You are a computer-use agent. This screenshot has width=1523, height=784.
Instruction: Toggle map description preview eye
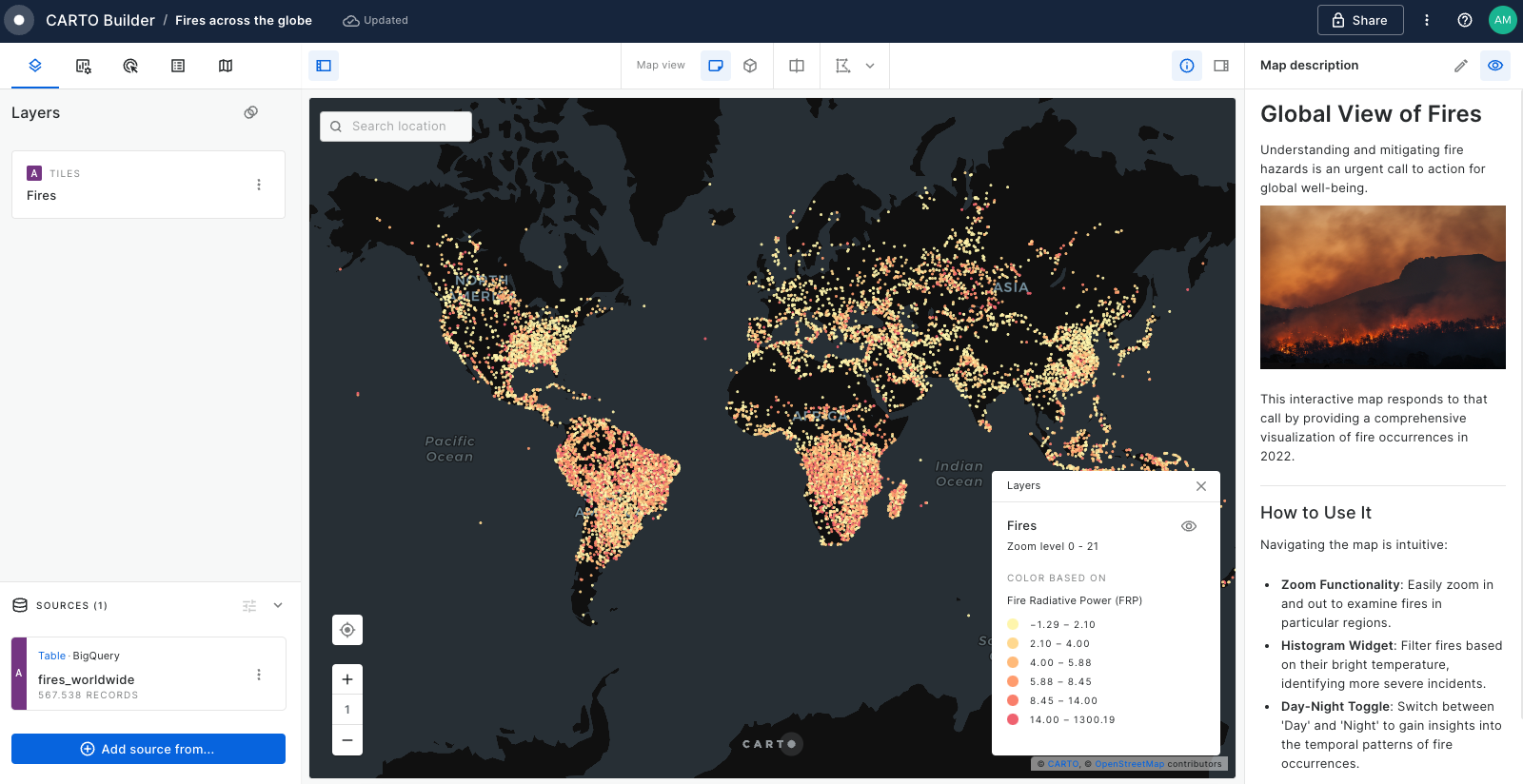[x=1495, y=66]
